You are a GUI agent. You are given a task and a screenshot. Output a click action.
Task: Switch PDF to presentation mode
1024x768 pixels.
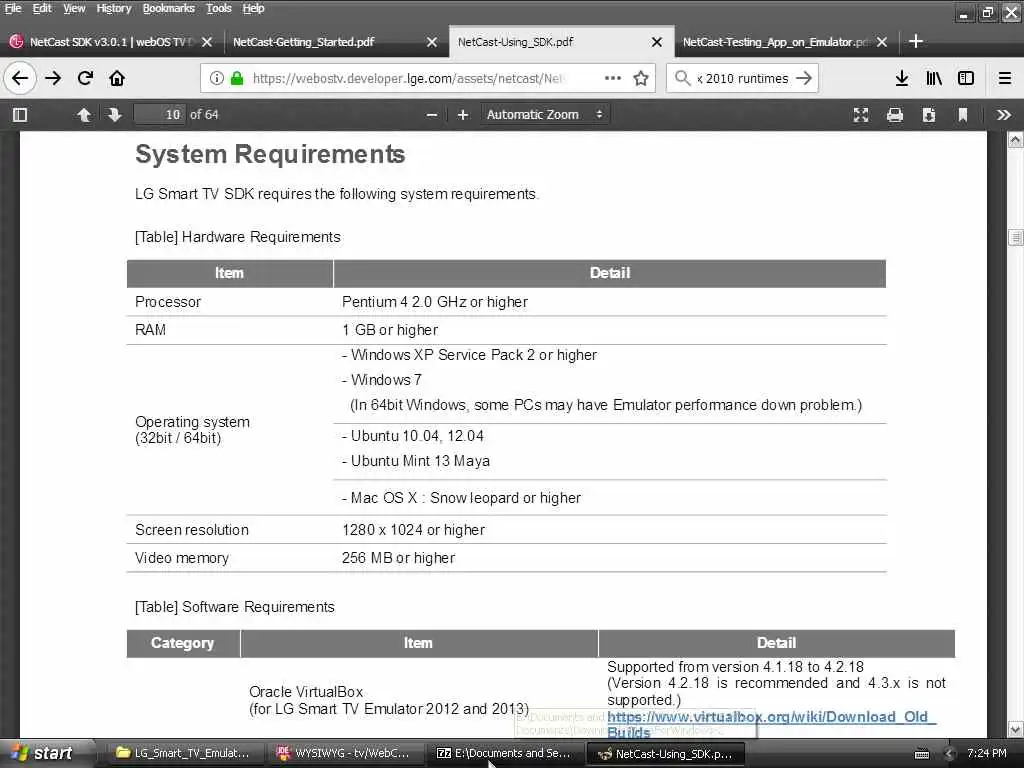pos(861,115)
